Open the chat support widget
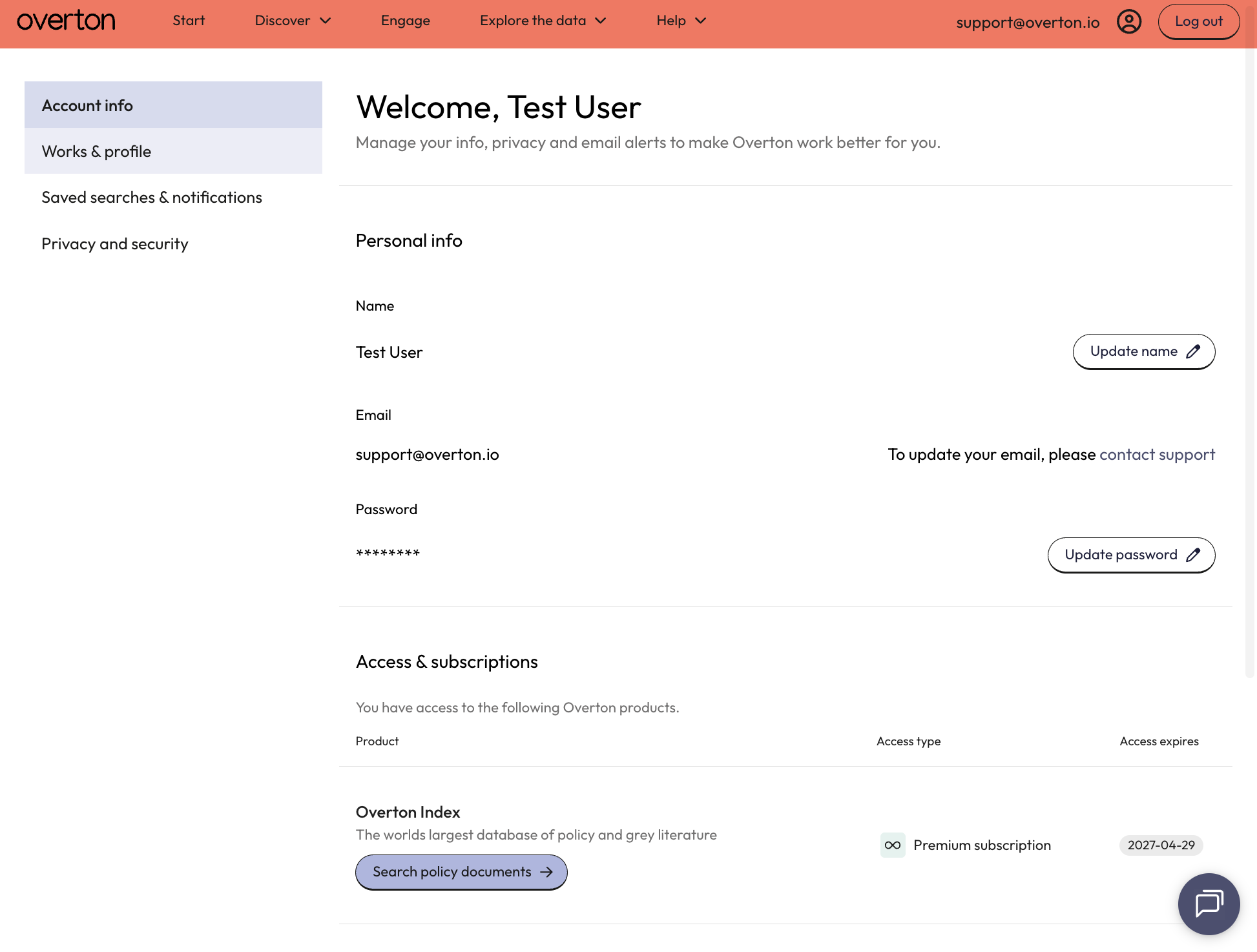1257x952 pixels. (x=1209, y=904)
